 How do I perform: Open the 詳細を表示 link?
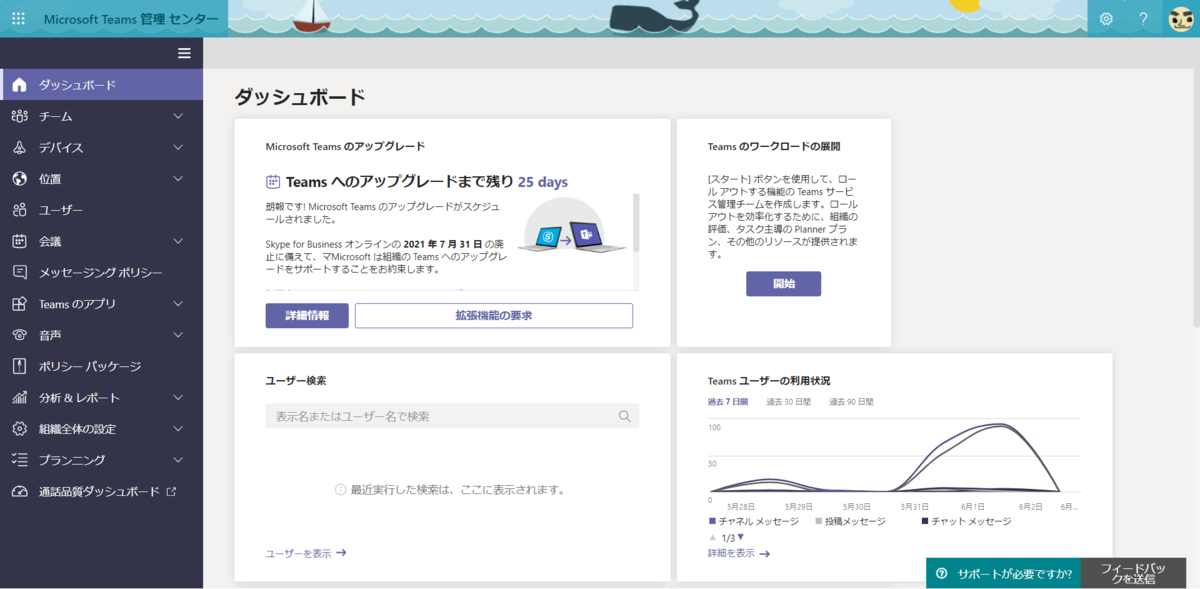tap(731, 553)
